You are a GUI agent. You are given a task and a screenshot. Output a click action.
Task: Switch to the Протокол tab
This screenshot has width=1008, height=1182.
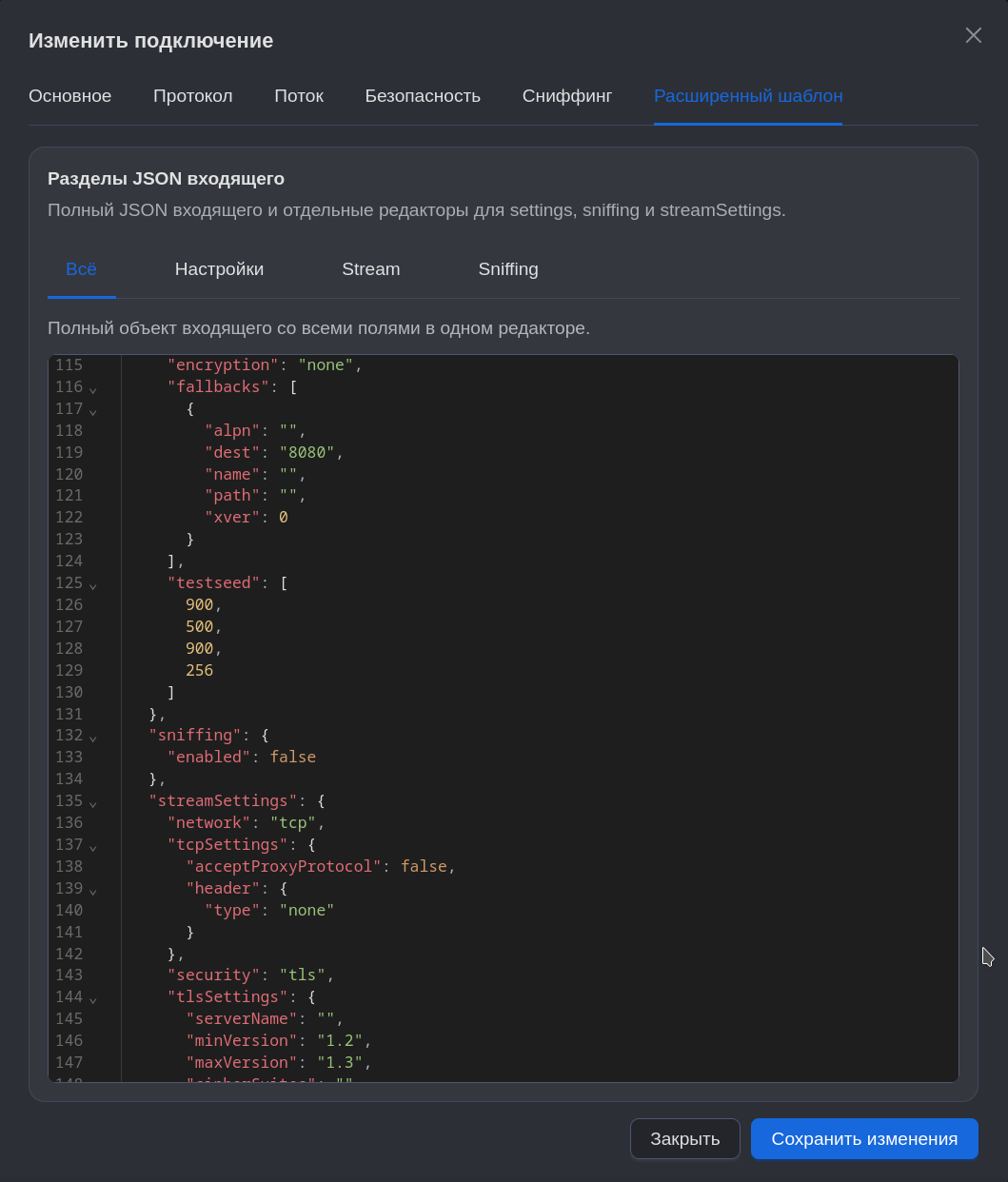coord(193,96)
